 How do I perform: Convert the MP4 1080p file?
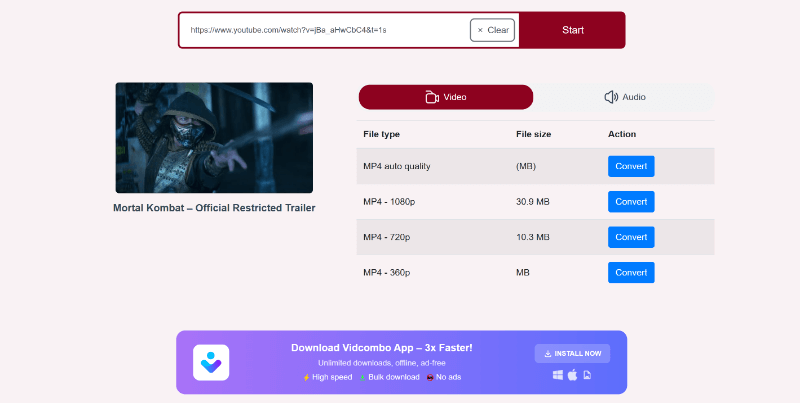click(631, 202)
